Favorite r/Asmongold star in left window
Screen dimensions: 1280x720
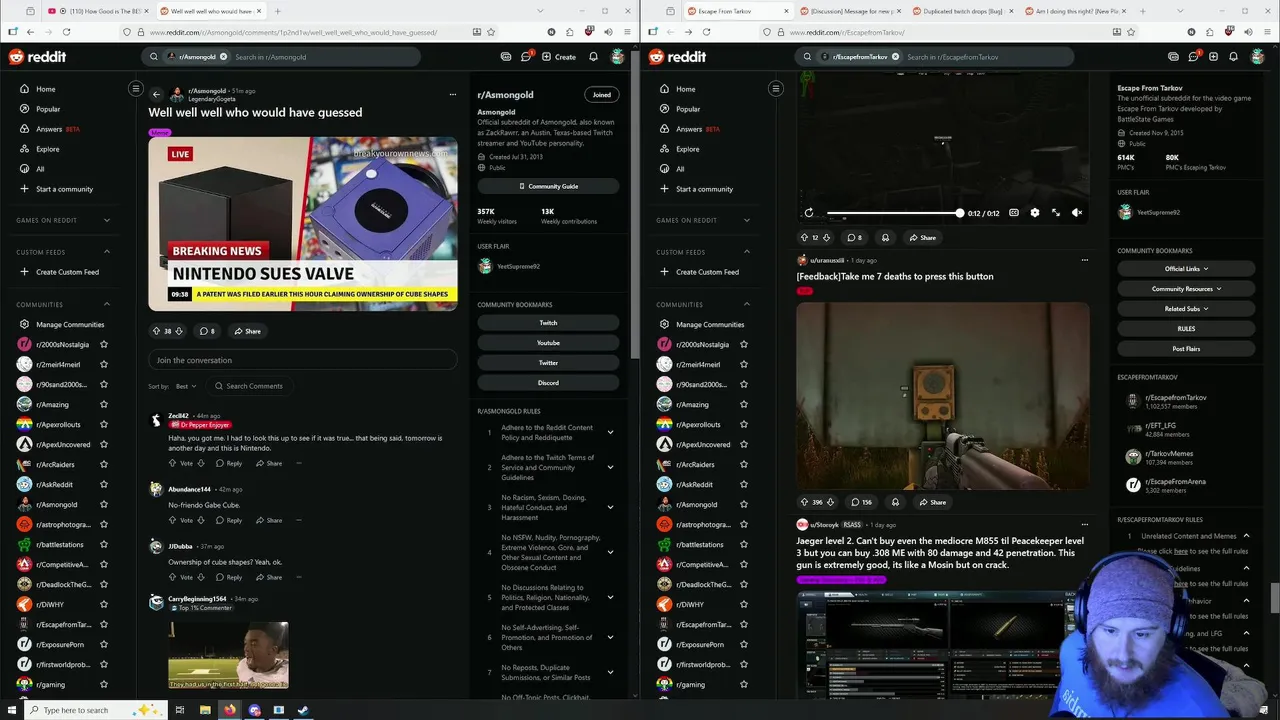click(x=104, y=504)
